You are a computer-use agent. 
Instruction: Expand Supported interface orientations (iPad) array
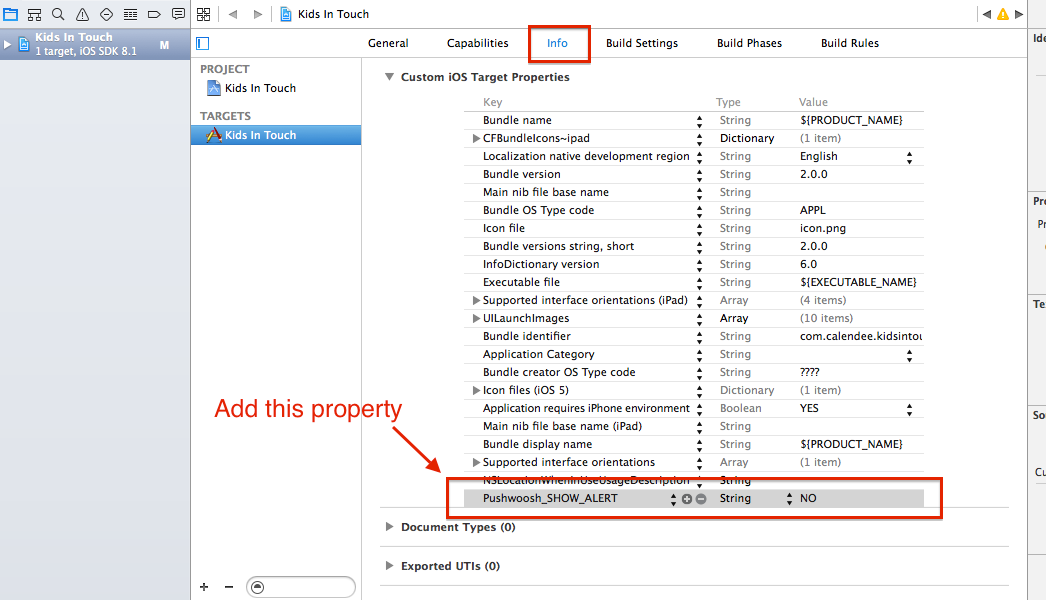(476, 300)
